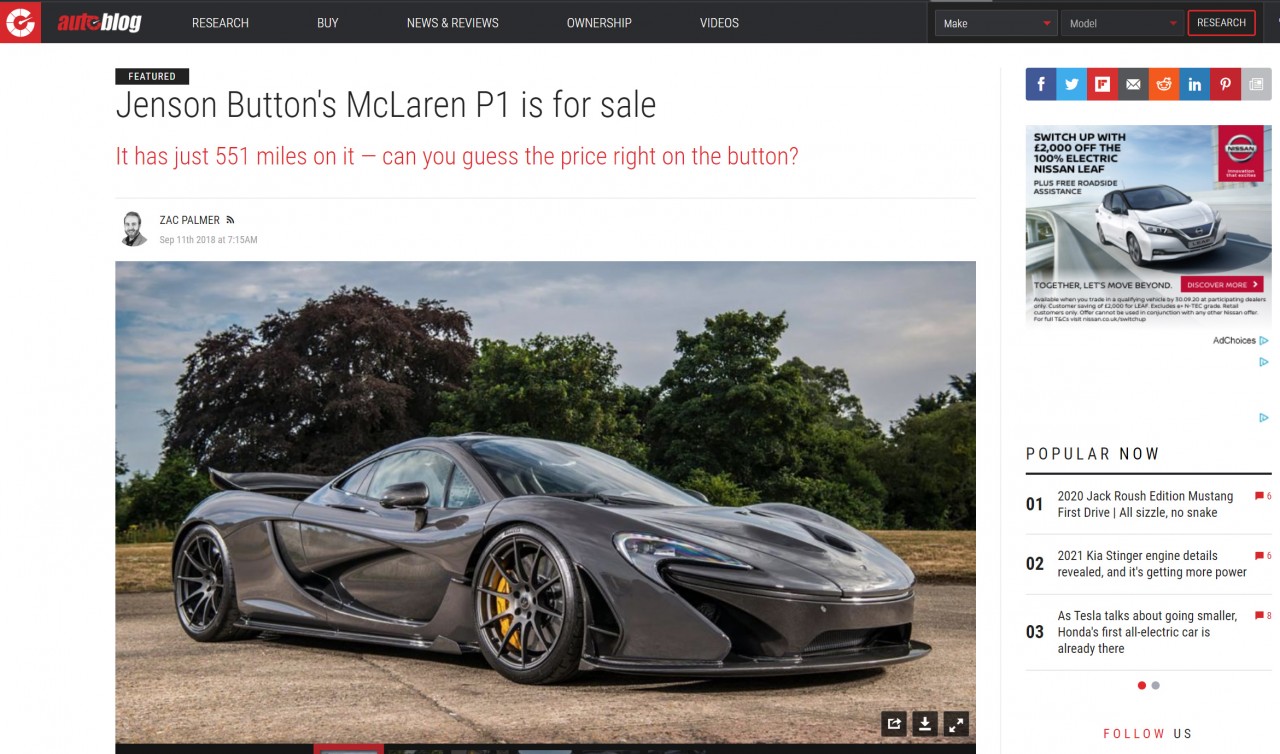Screen dimensions: 1280x754
Task: Pin article on Pinterest
Action: click(x=1226, y=84)
